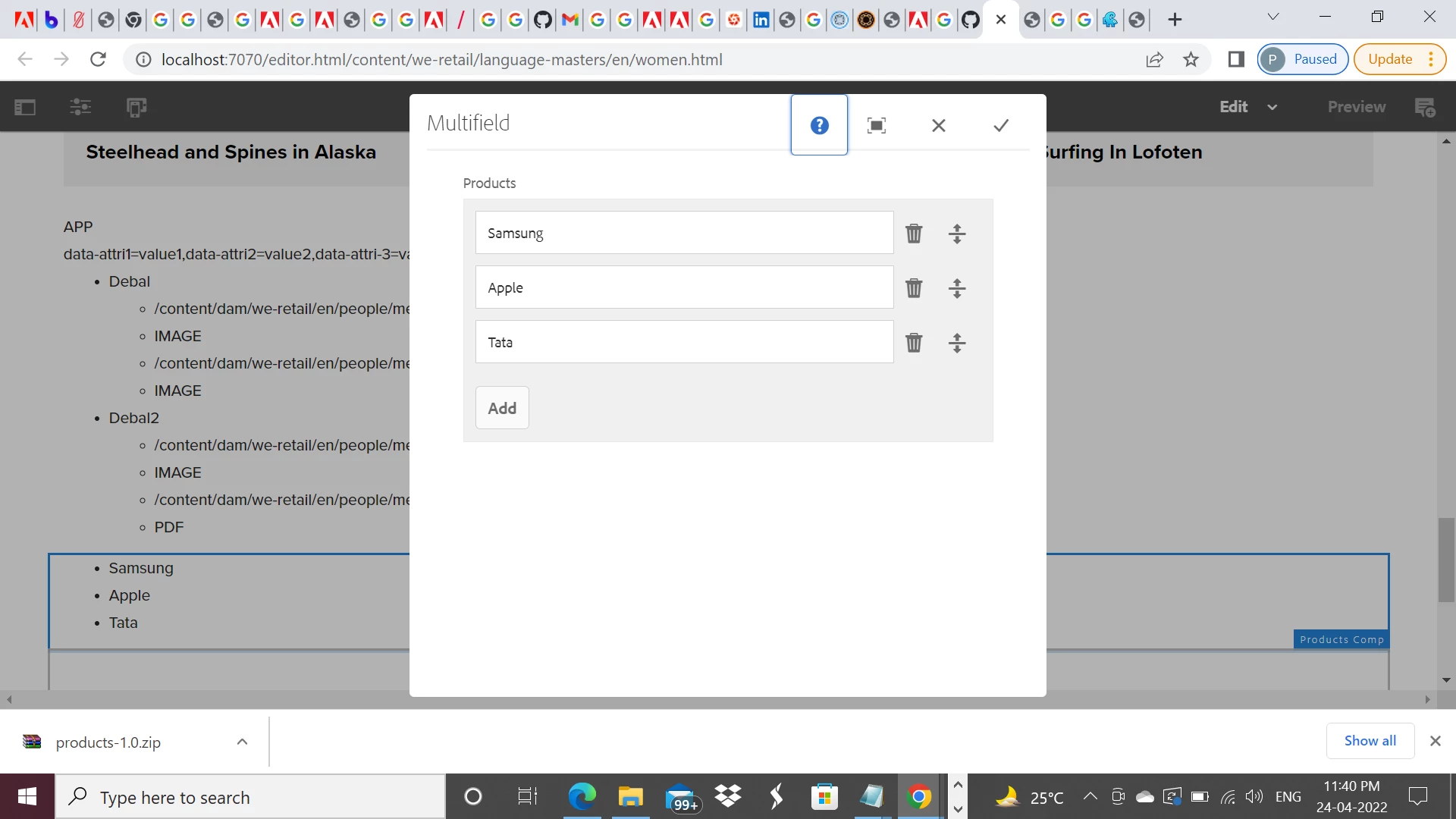
Task: Cancel the Multifield dialog with the X icon
Action: [x=939, y=125]
